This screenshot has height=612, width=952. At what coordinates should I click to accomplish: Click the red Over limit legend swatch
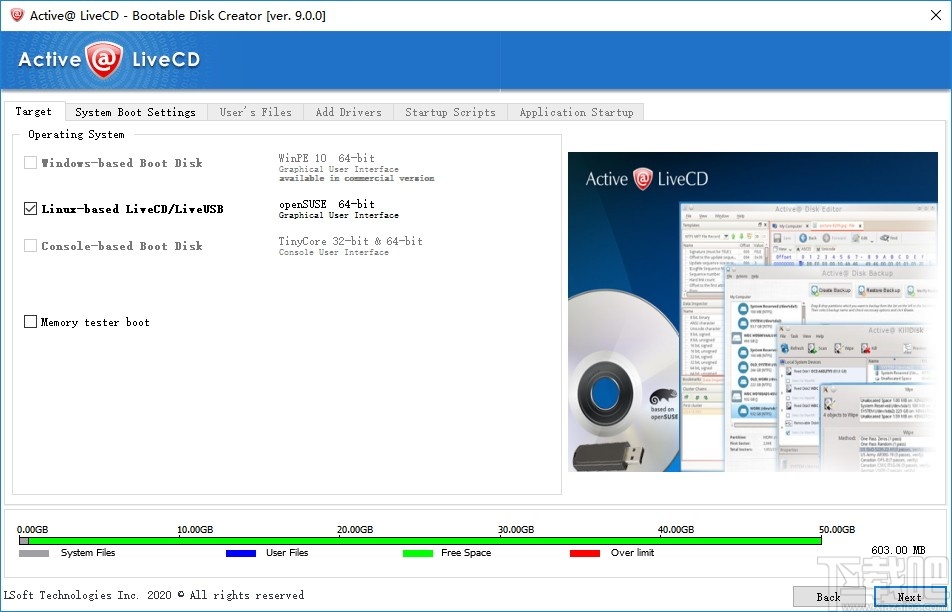point(585,553)
